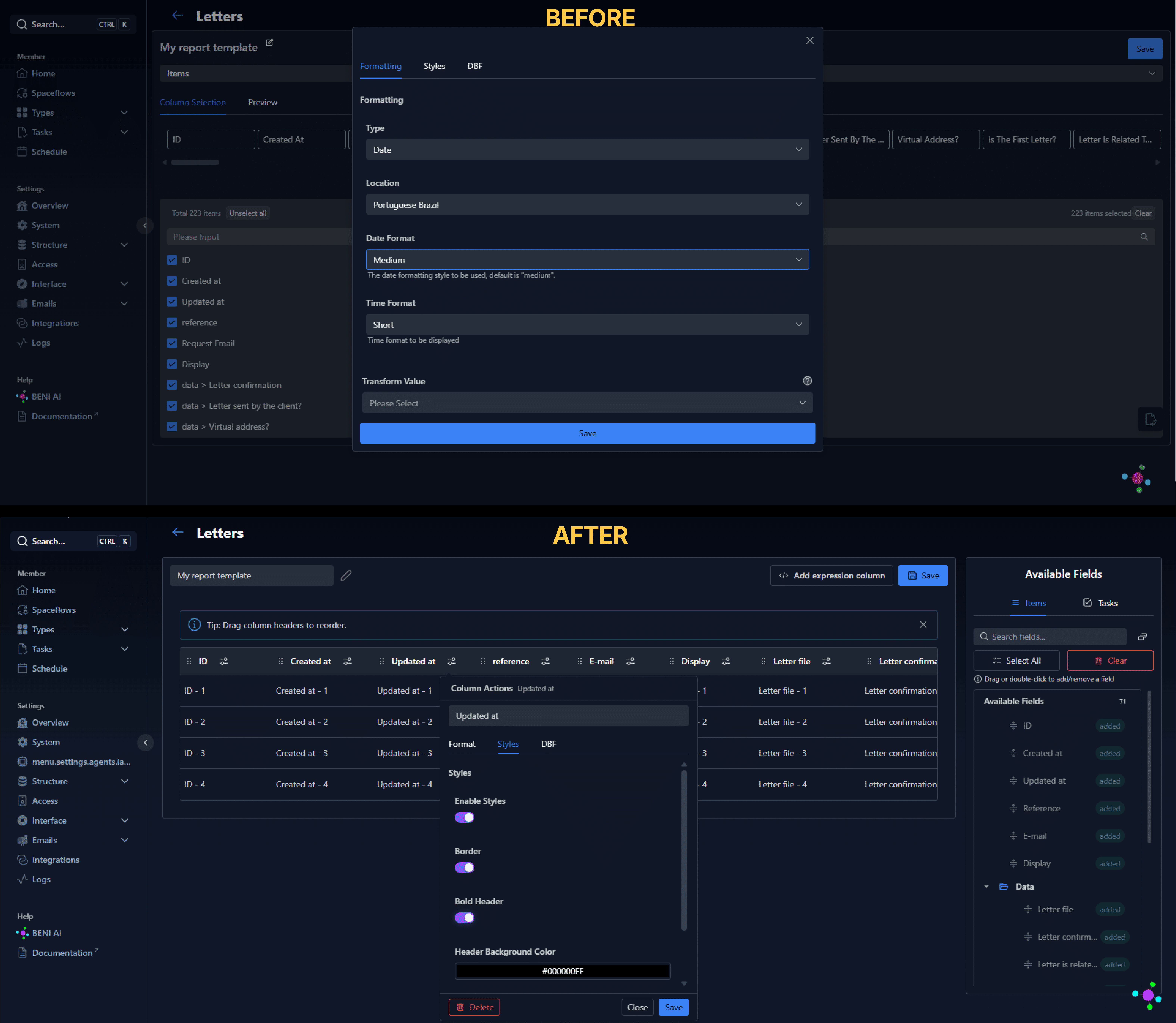
Task: Click drag handle icon of E-mail available field
Action: [x=1013, y=836]
